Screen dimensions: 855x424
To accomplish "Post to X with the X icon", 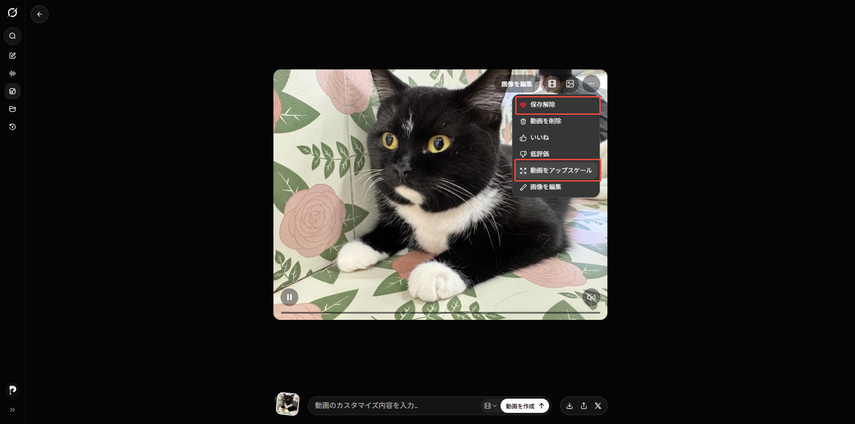I will [x=598, y=406].
